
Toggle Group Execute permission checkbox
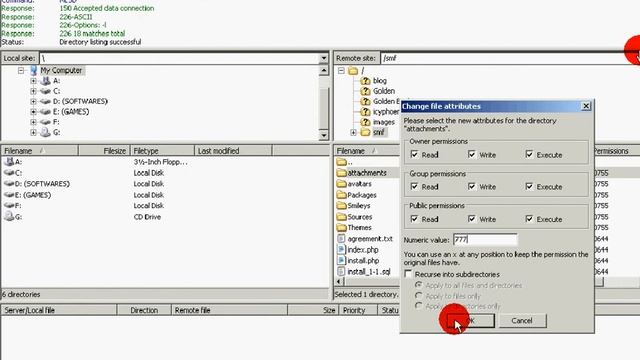(x=529, y=187)
